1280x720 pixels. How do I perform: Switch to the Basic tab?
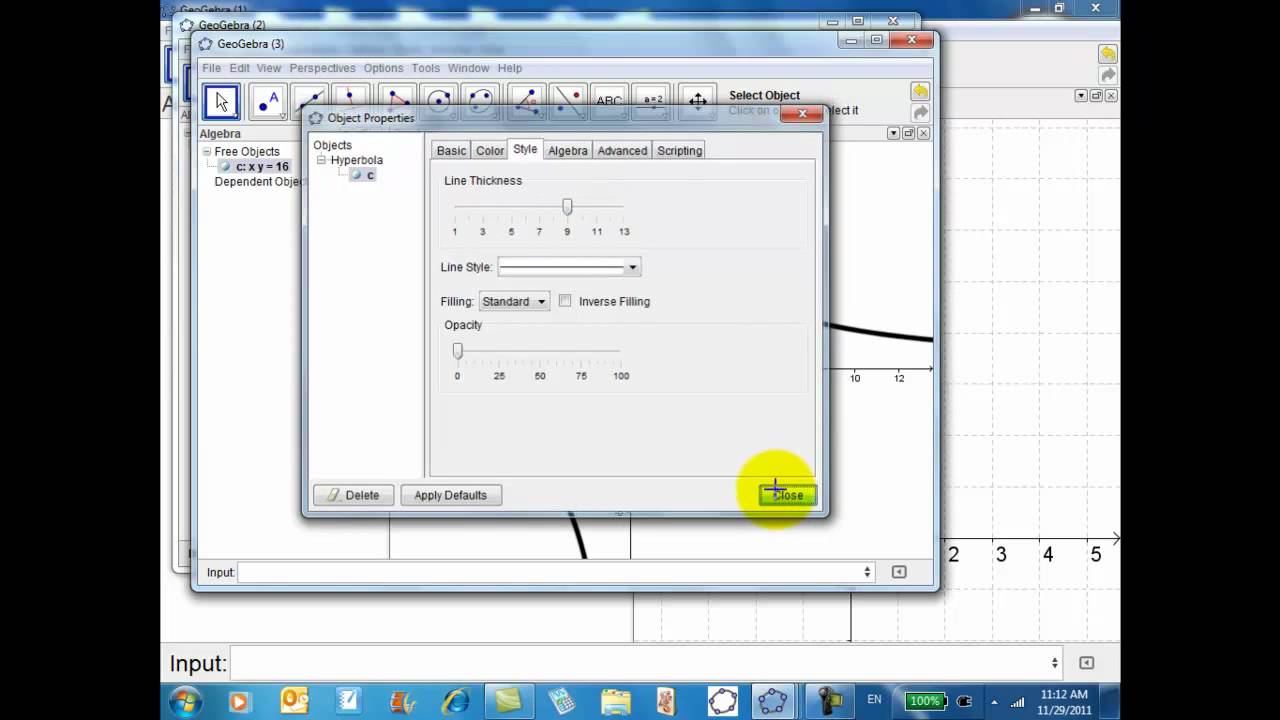[x=451, y=150]
